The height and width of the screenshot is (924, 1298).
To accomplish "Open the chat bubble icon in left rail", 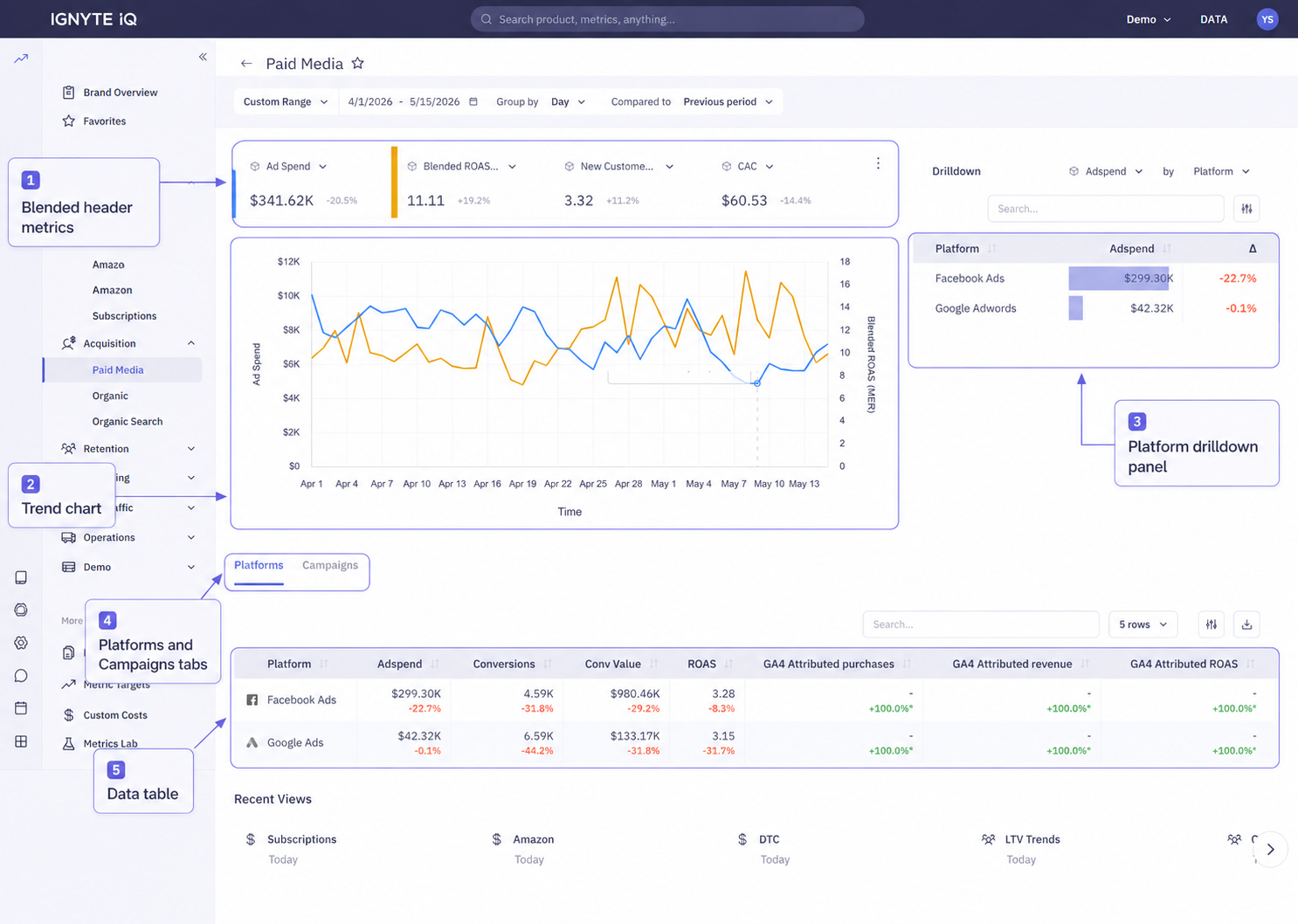I will pyautogui.click(x=21, y=676).
